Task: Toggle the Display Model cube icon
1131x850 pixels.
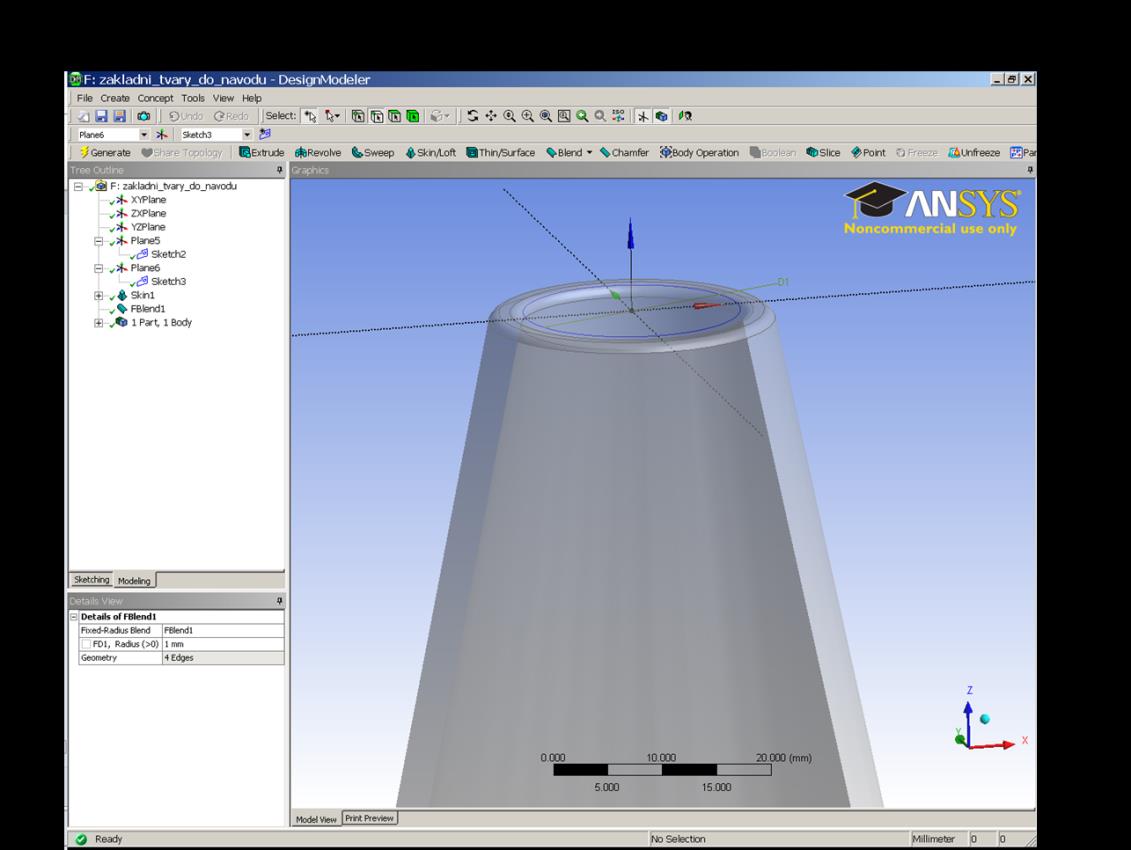Action: 661,115
